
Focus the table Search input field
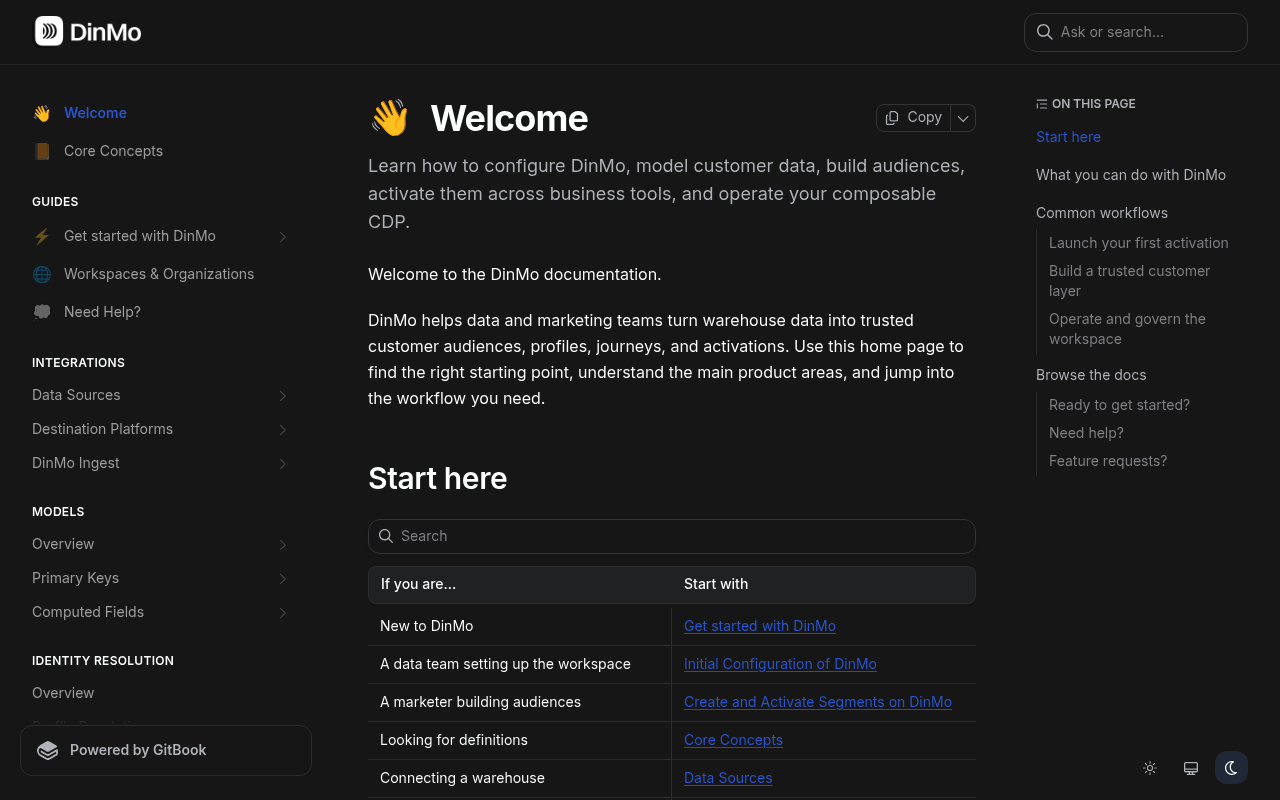(672, 536)
